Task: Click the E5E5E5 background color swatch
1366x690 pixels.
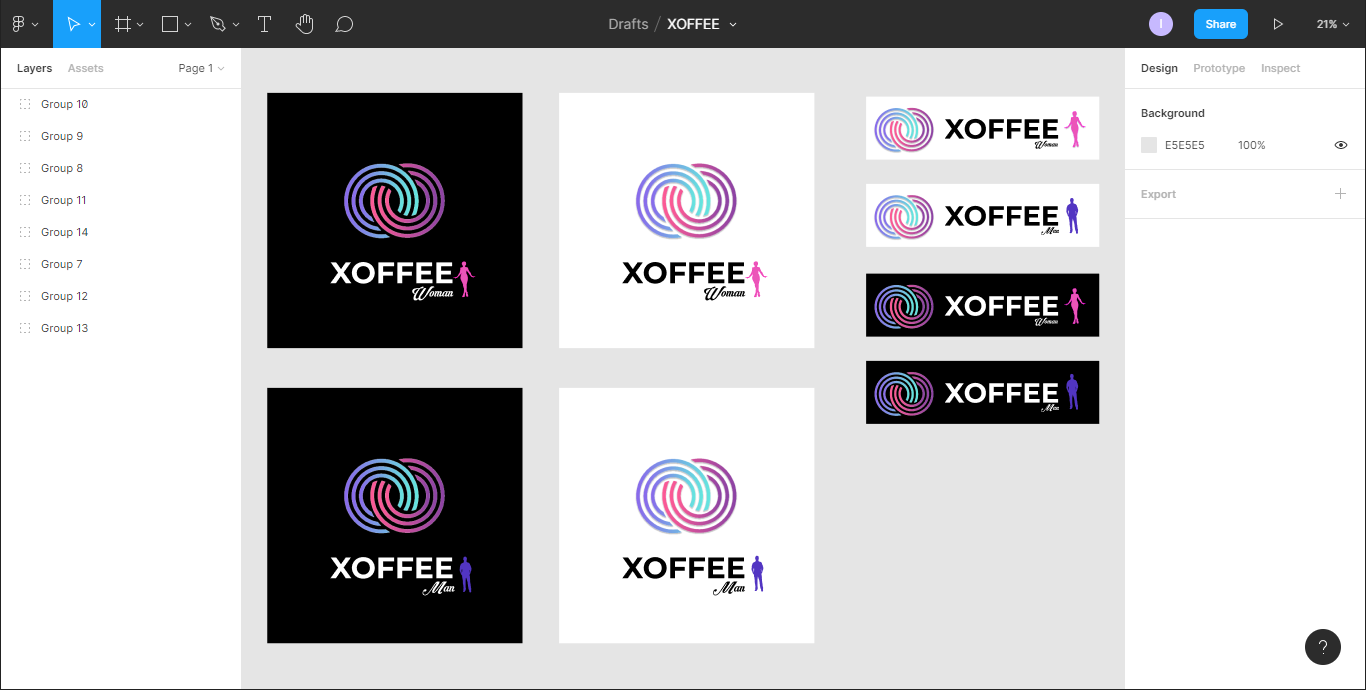Action: (1149, 145)
